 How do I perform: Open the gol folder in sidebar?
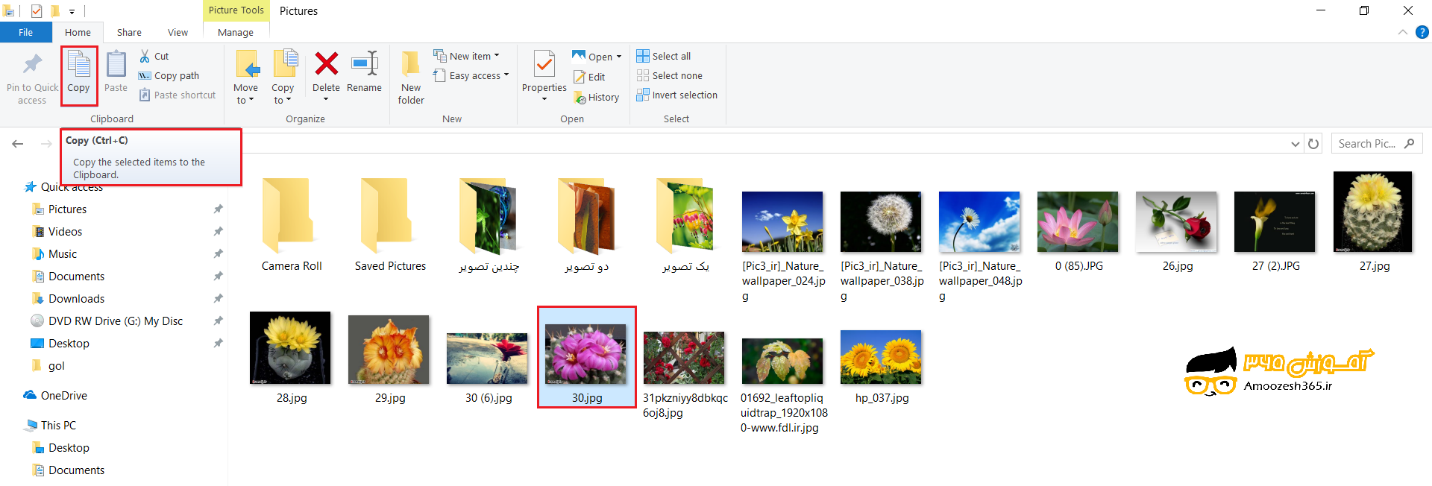56,366
